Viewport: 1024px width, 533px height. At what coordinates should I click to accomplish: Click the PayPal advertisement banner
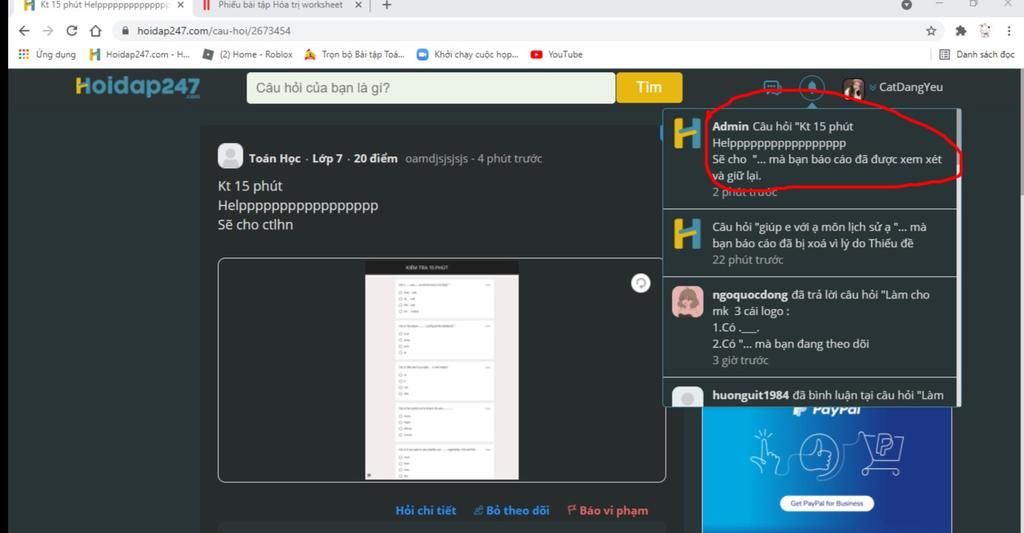point(827,469)
